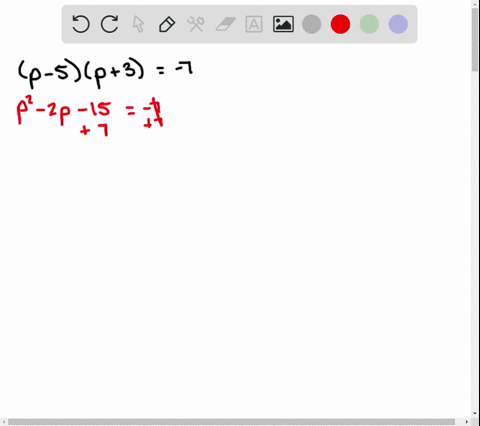Choose the green color swatch
Screen dimensions: 480x426
[369, 24]
